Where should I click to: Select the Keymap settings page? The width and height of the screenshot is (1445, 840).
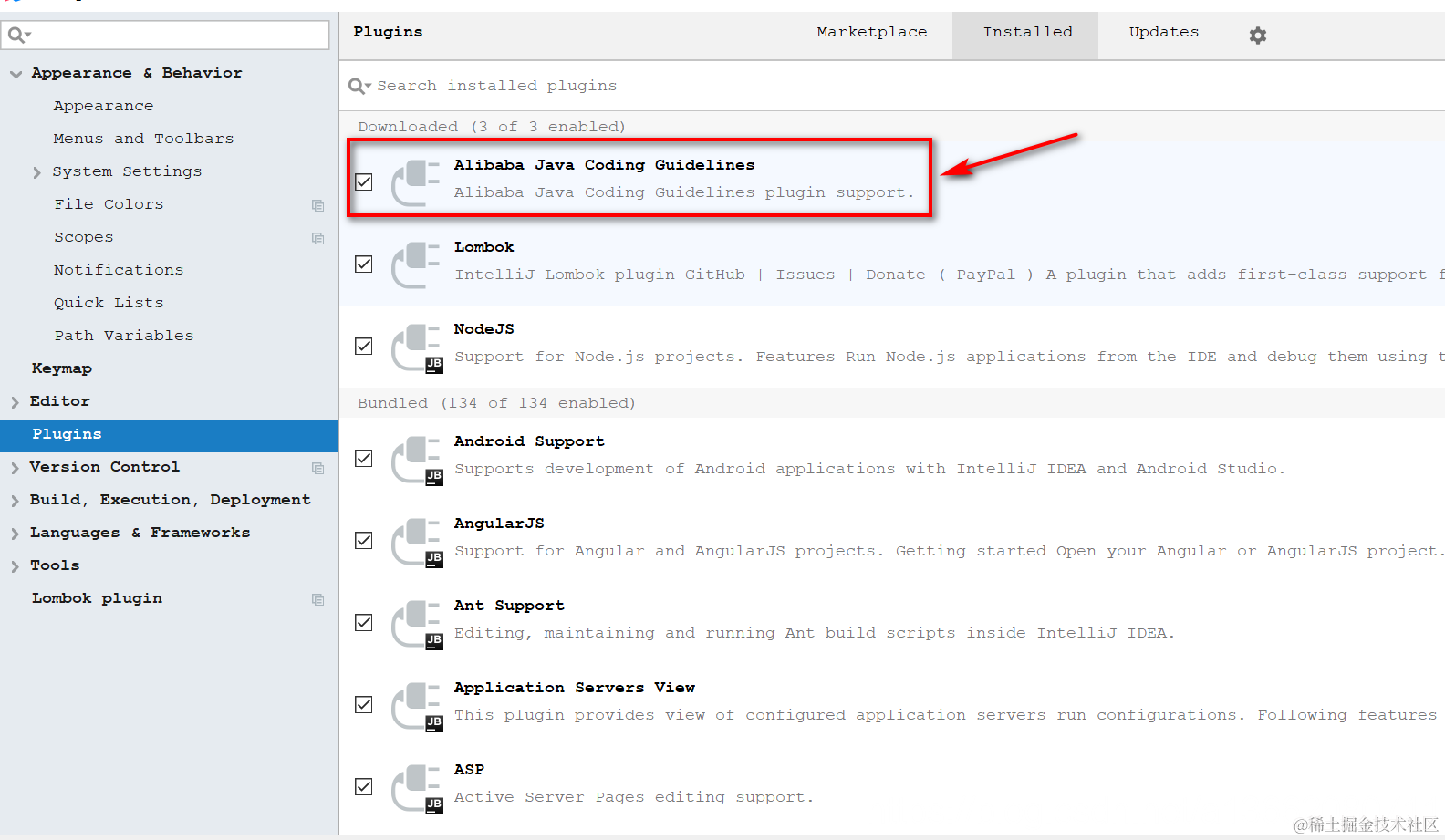click(62, 368)
